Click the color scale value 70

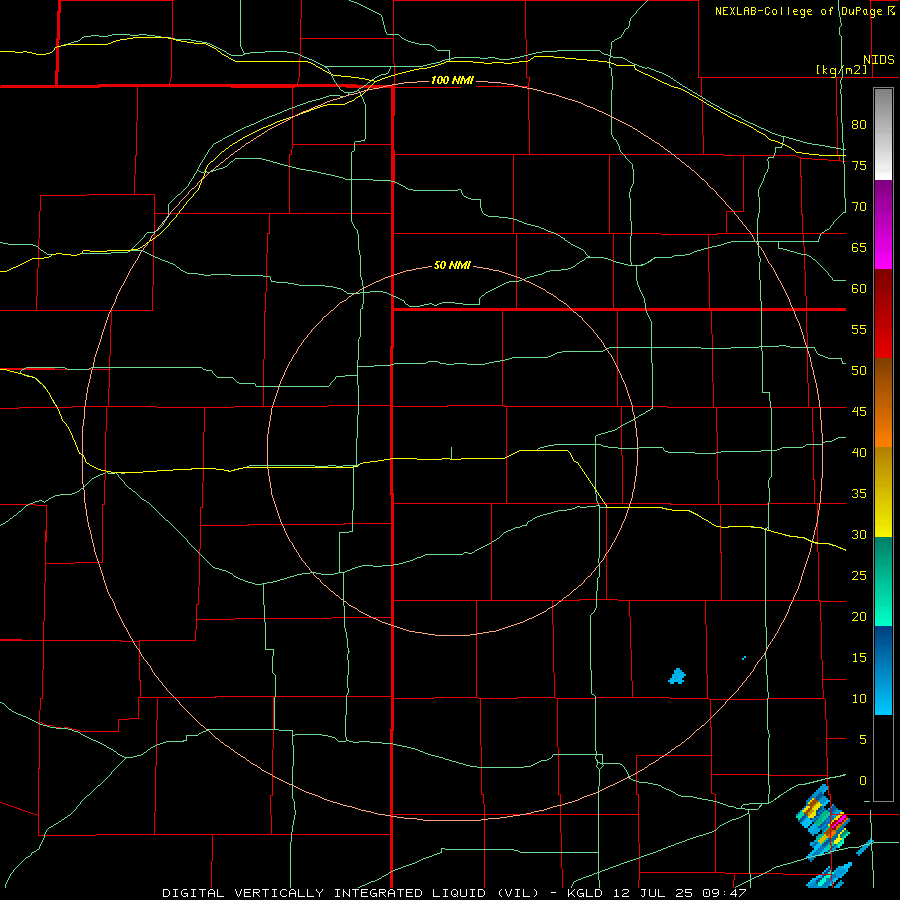coord(859,207)
